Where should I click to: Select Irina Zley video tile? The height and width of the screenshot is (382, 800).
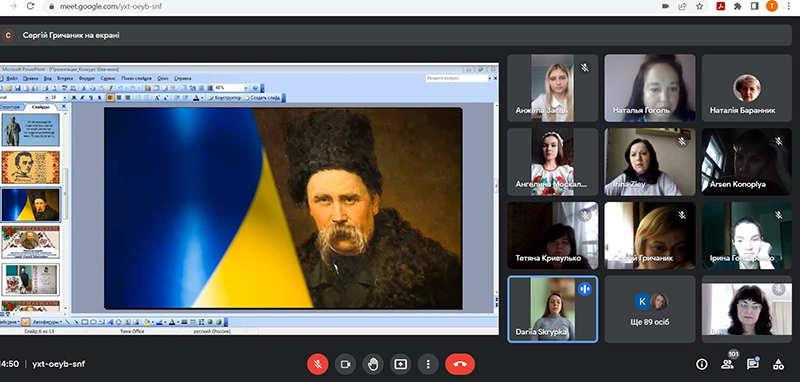650,162
